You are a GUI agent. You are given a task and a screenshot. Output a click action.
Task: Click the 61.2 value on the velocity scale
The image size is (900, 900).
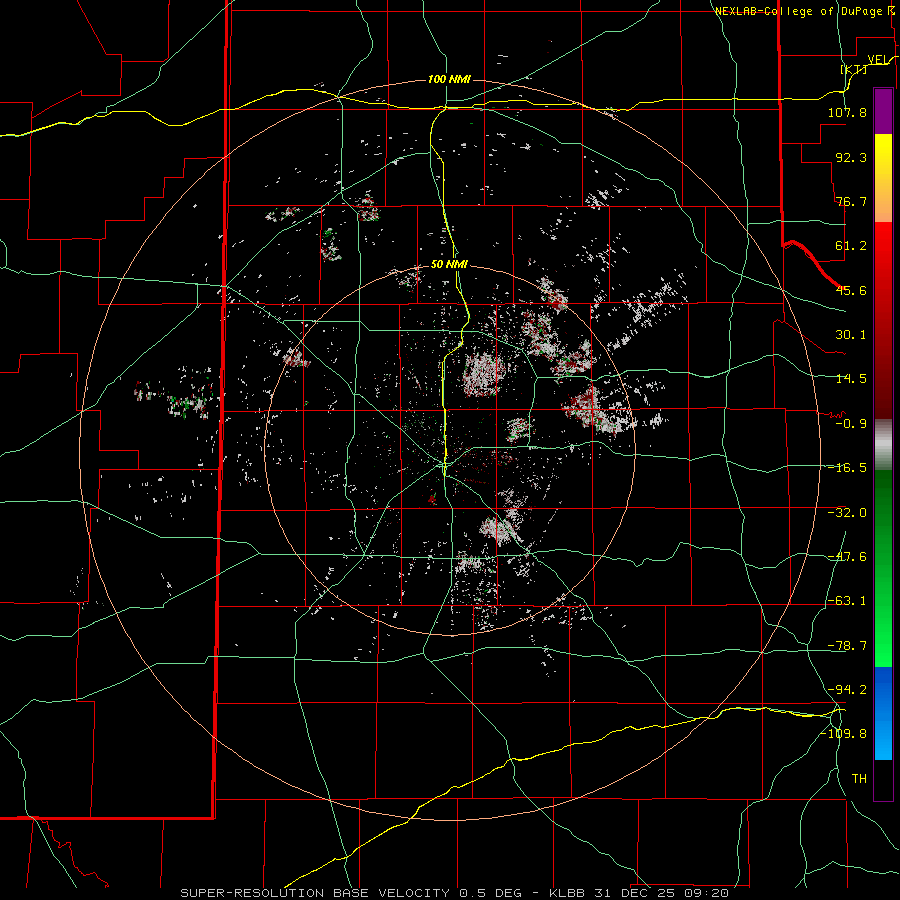coord(851,246)
